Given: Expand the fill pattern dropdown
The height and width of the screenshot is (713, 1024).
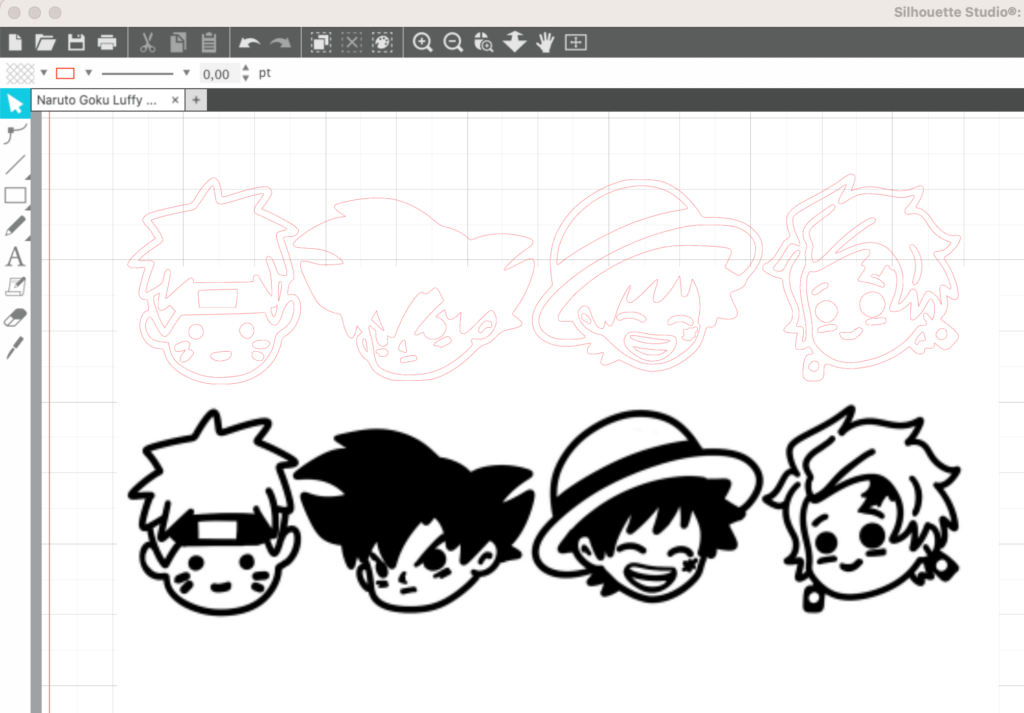Looking at the screenshot, I should tap(44, 73).
